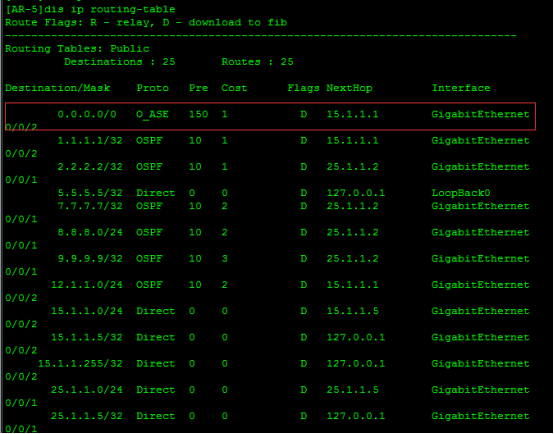Image resolution: width=554 pixels, height=434 pixels.
Task: Click the preference value 150
Action: (x=198, y=115)
